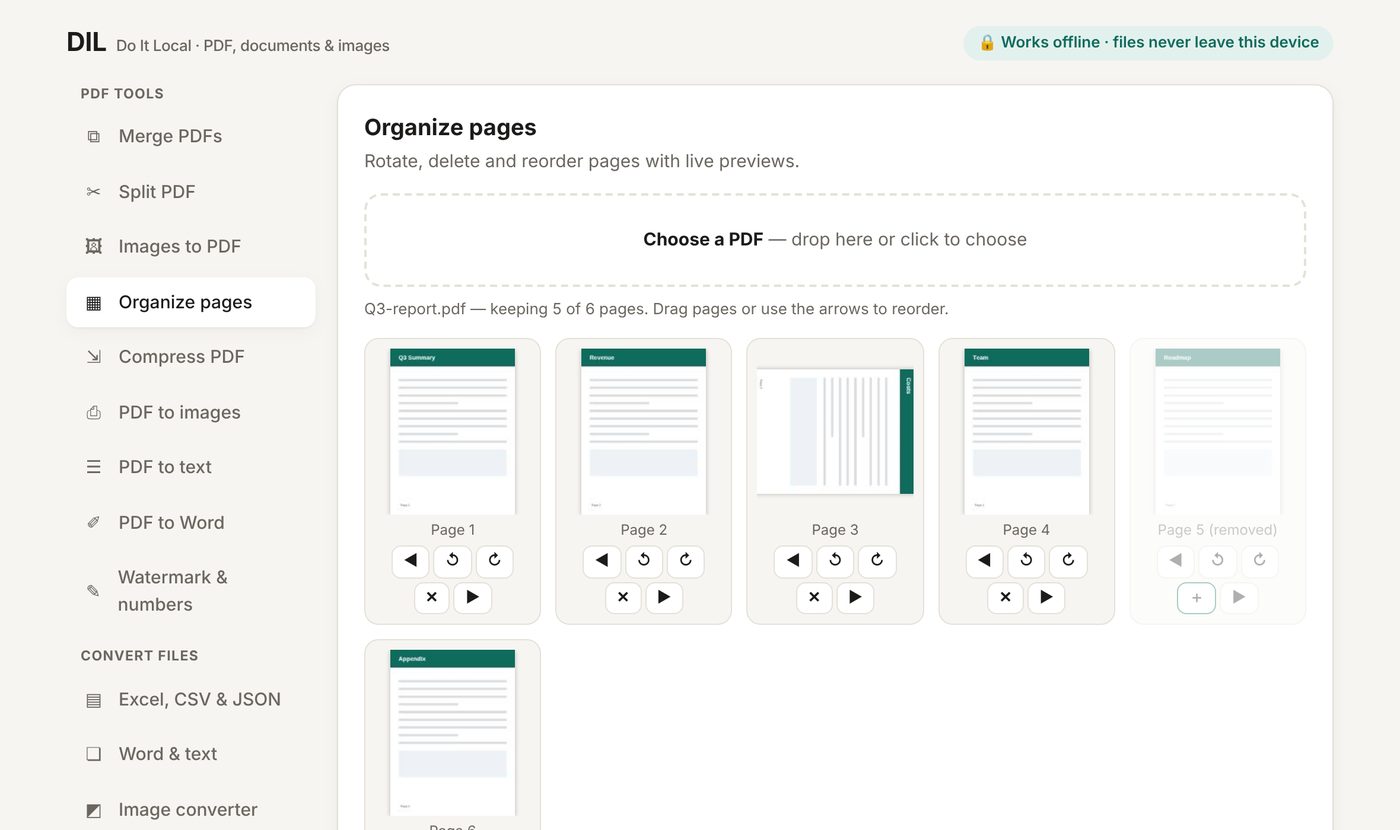
Task: Delete Page 4 using its X button
Action: [x=1005, y=598]
